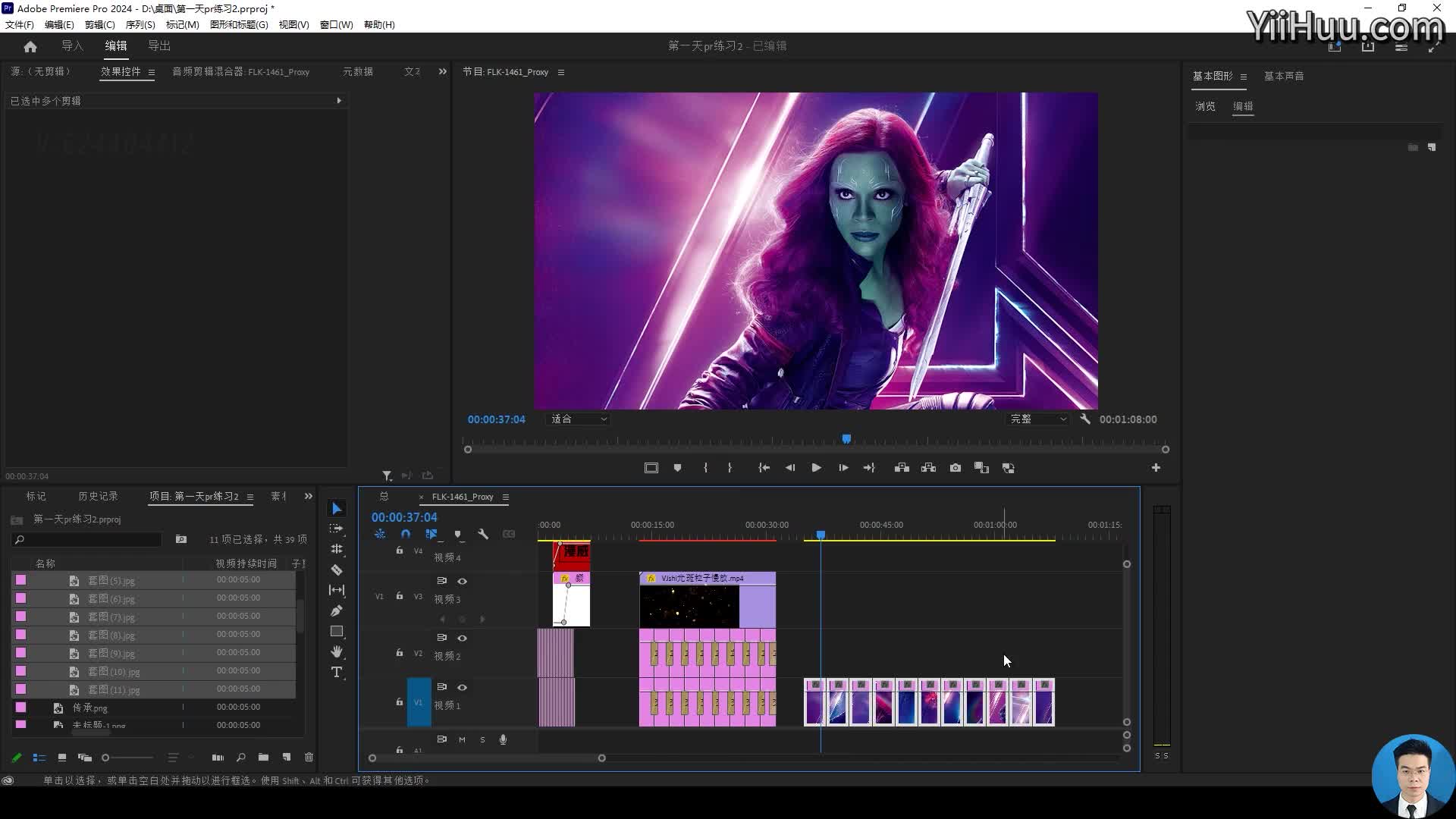Select the Selection tool arrow
Screen dimensions: 1456x819
click(337, 509)
